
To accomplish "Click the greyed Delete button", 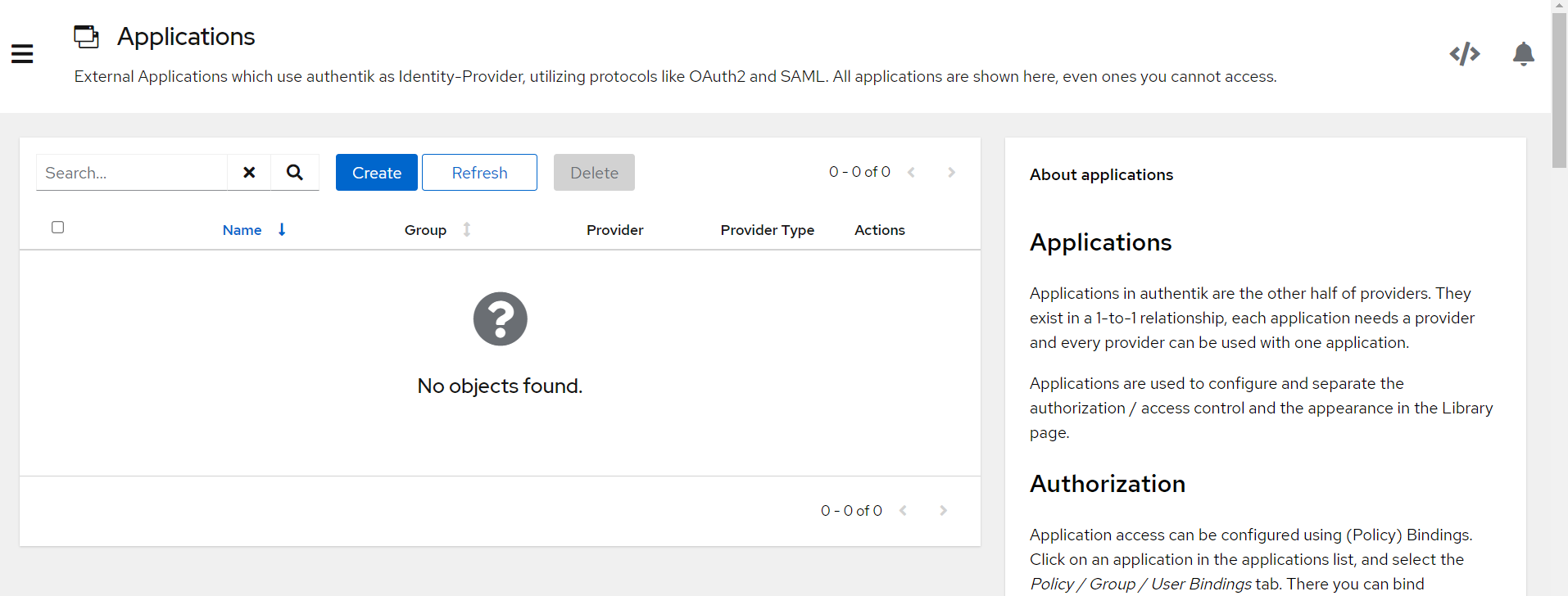I will click(594, 173).
